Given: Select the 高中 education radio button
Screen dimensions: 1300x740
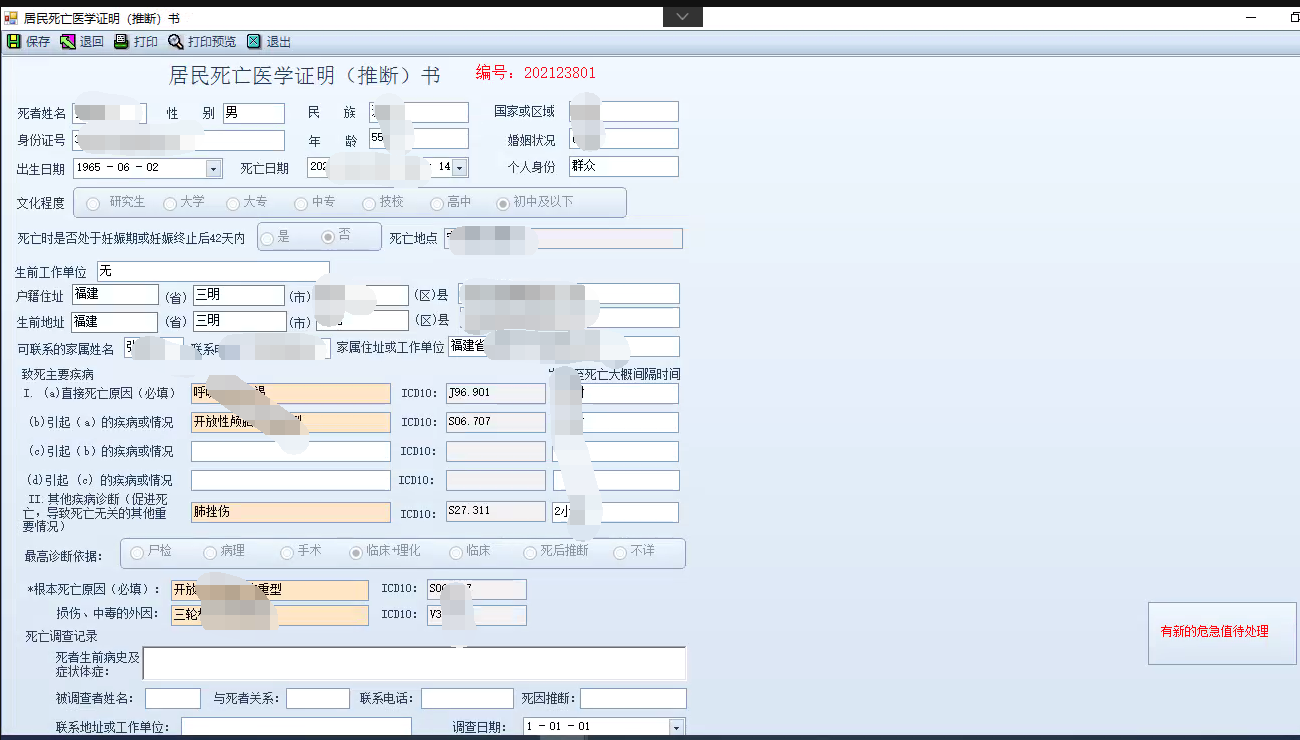Looking at the screenshot, I should [437, 203].
